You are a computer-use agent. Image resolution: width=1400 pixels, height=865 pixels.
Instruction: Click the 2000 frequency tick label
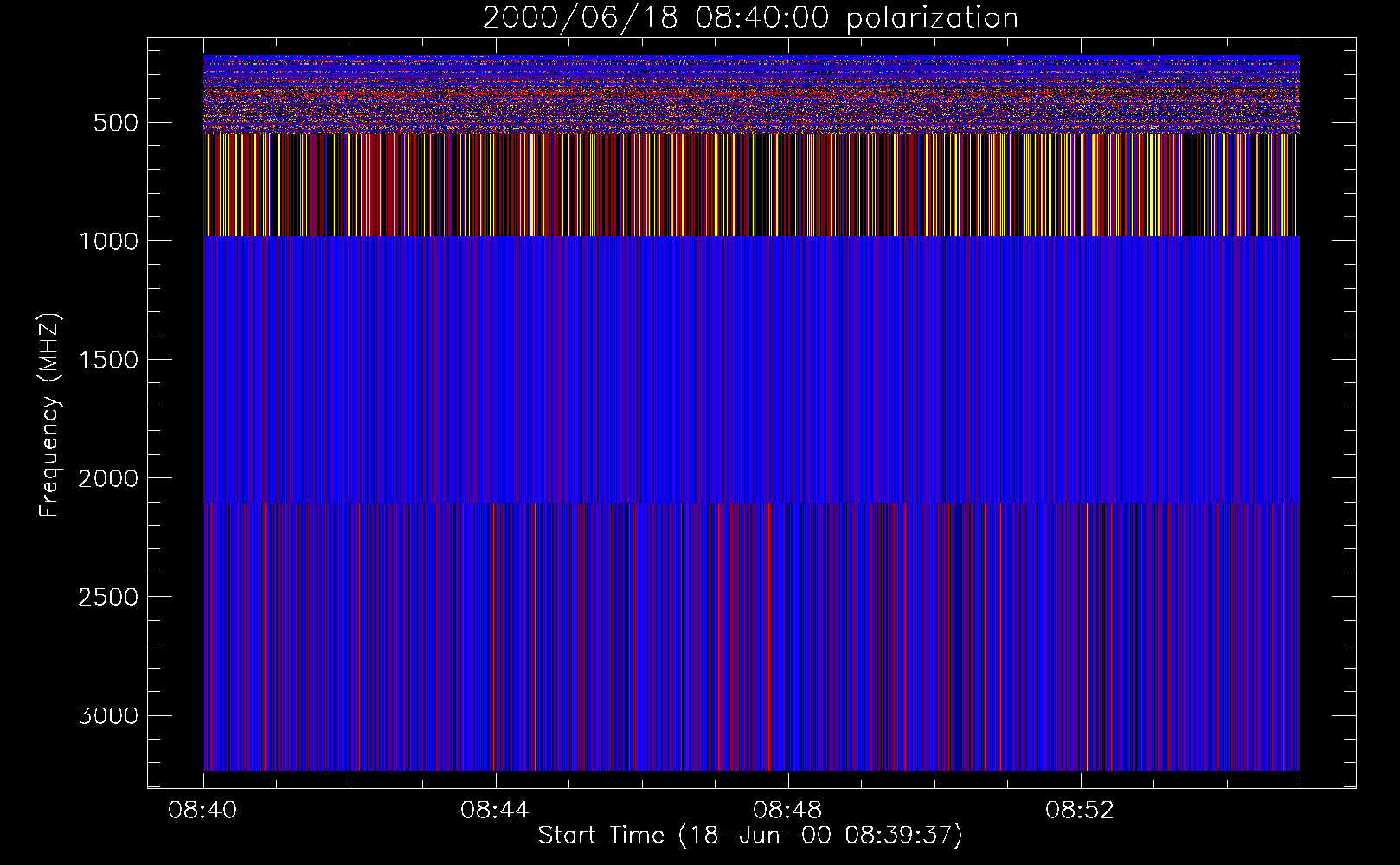coord(108,478)
